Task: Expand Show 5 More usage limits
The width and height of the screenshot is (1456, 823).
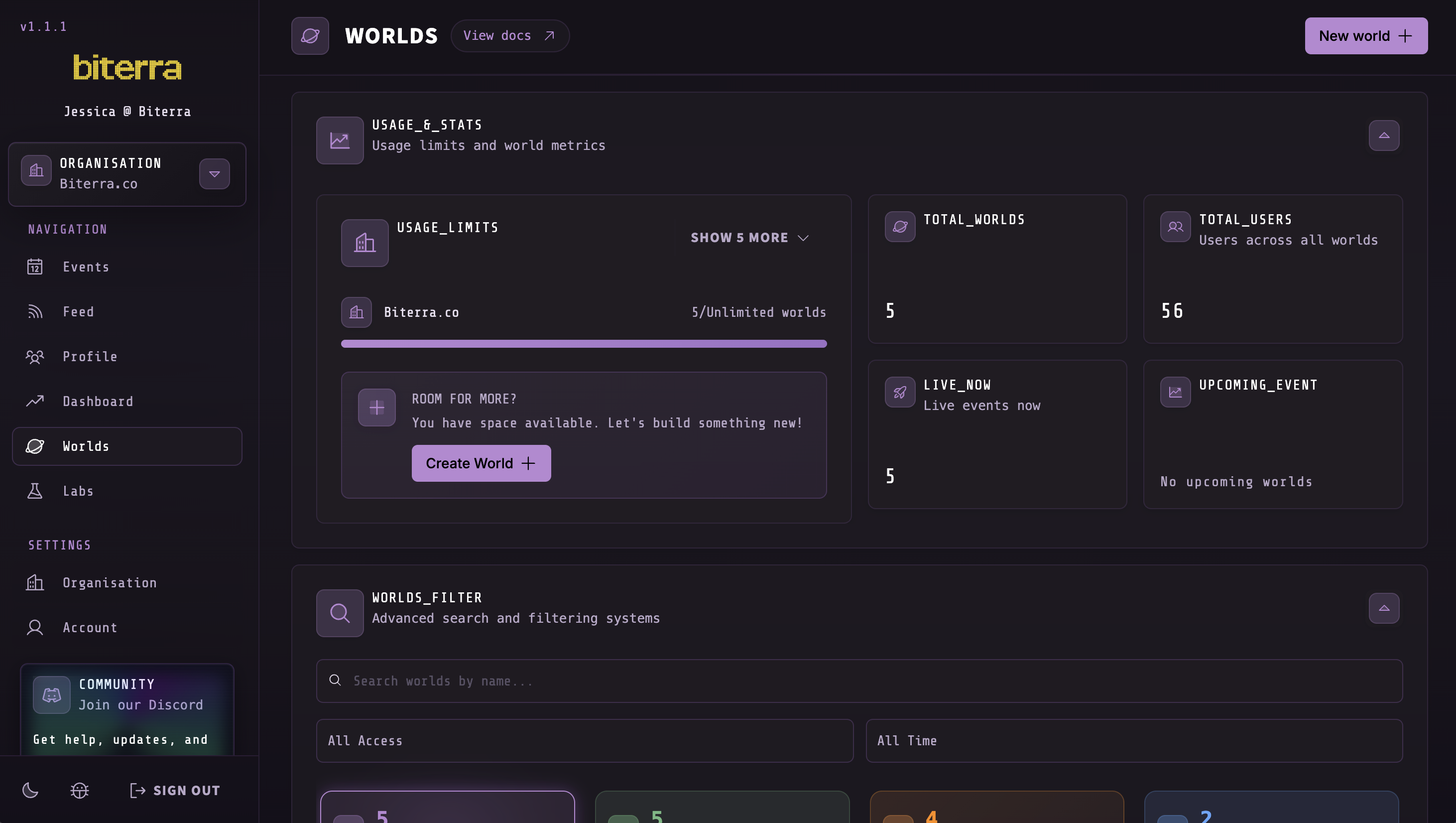Action: coord(749,238)
